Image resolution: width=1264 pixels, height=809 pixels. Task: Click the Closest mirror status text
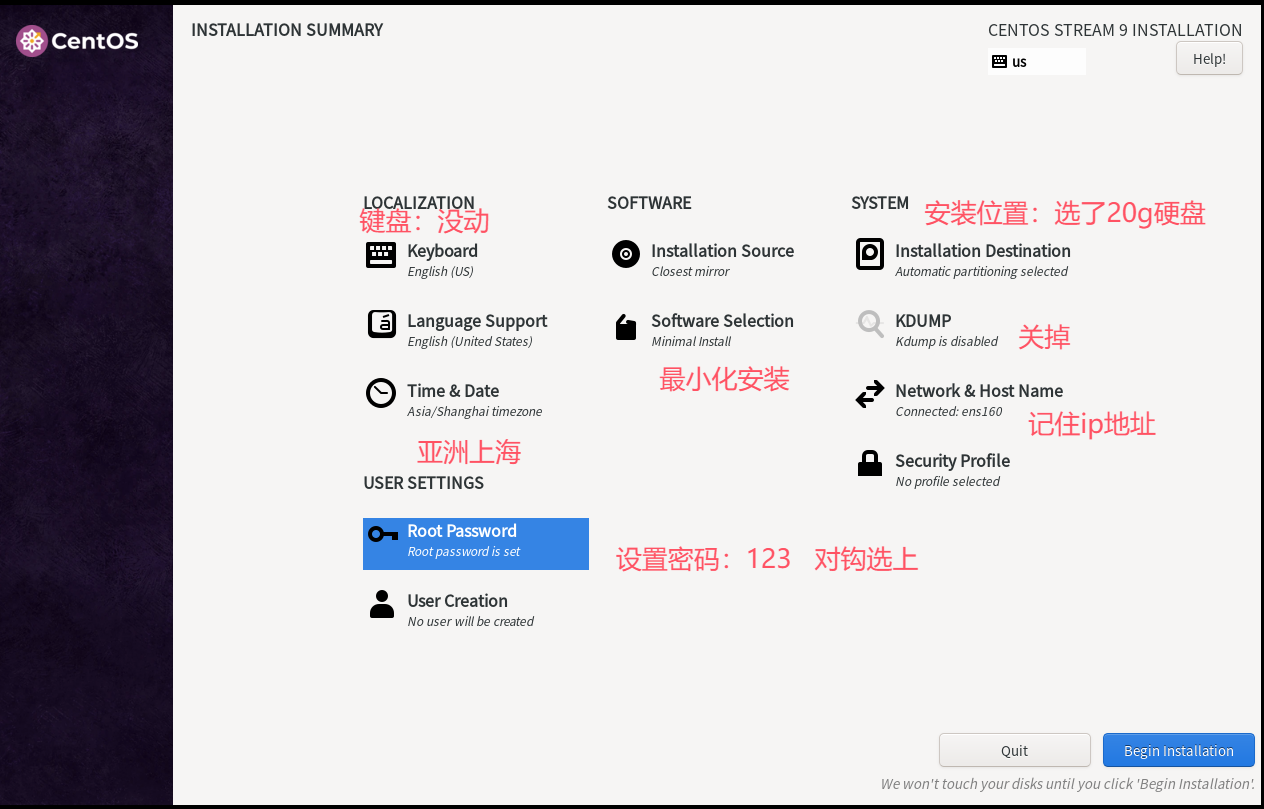click(x=690, y=272)
